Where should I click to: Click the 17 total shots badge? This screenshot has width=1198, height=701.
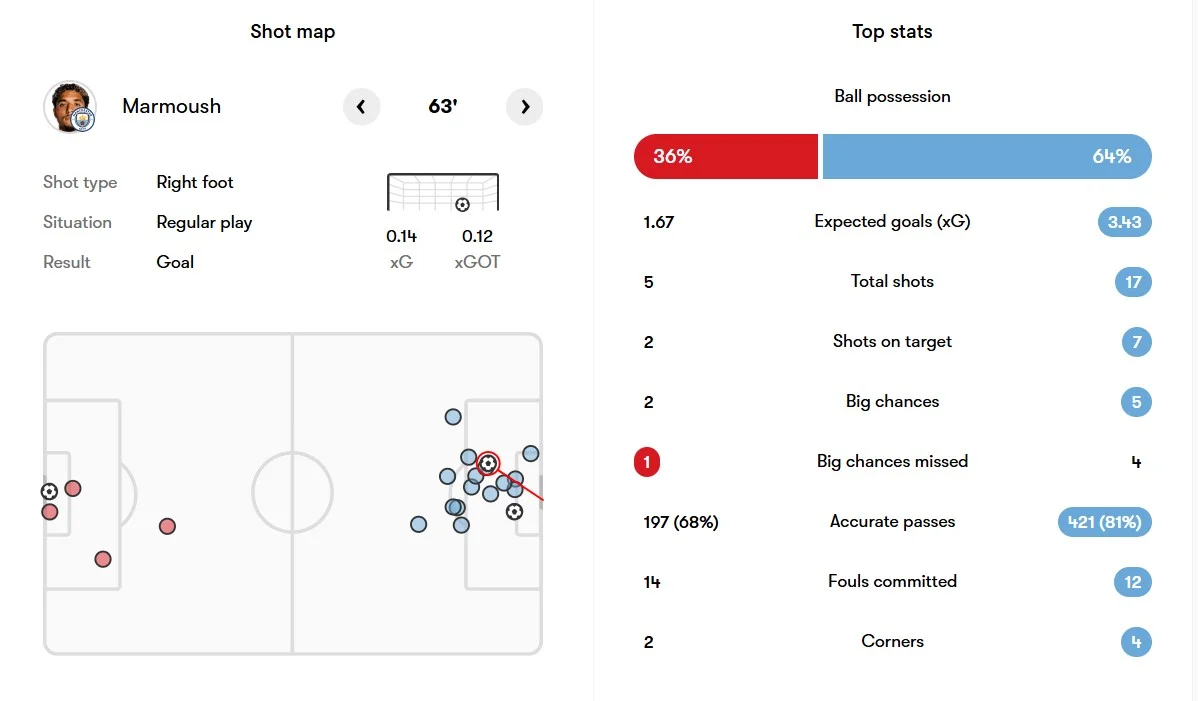point(1133,282)
